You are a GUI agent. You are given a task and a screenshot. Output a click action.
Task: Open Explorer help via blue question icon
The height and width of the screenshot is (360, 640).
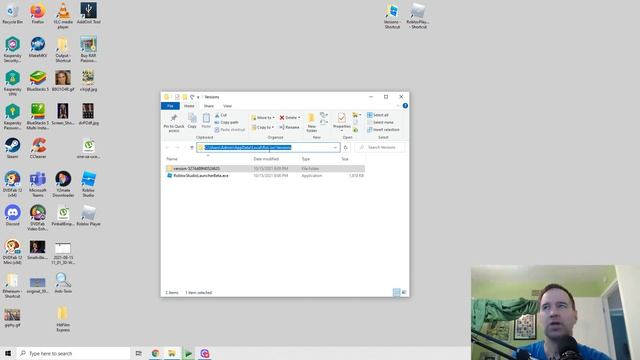tap(405, 106)
